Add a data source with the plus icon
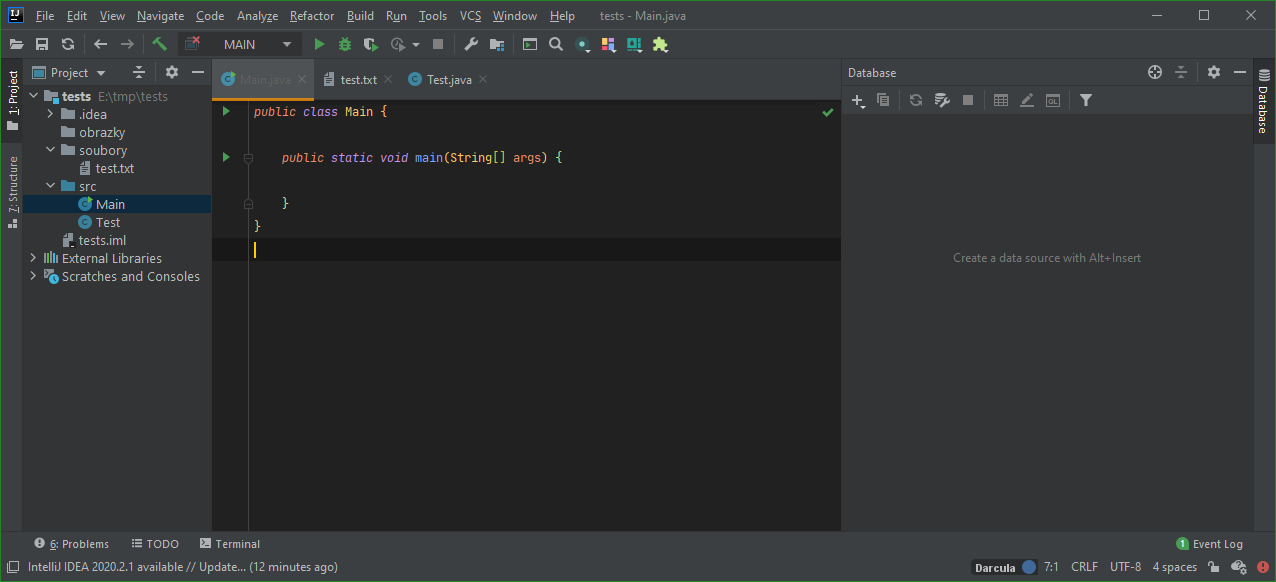 tap(856, 100)
